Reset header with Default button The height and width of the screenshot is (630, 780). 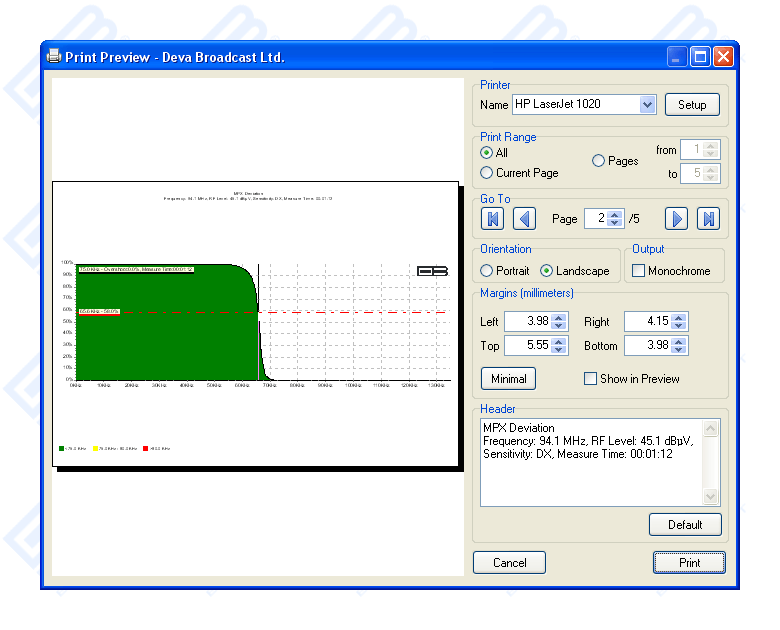[685, 525]
